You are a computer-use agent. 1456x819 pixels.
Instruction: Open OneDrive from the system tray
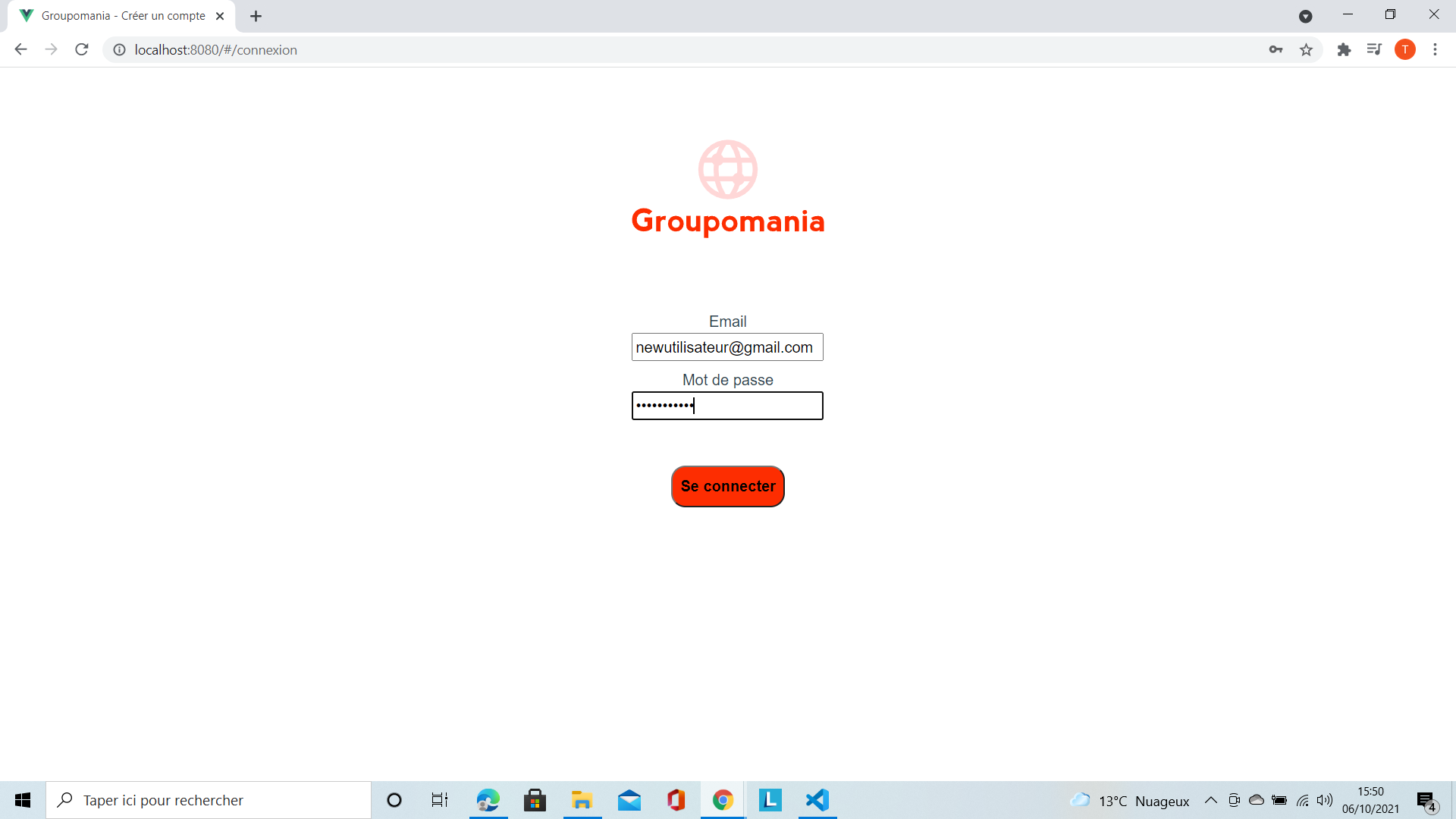point(1257,800)
